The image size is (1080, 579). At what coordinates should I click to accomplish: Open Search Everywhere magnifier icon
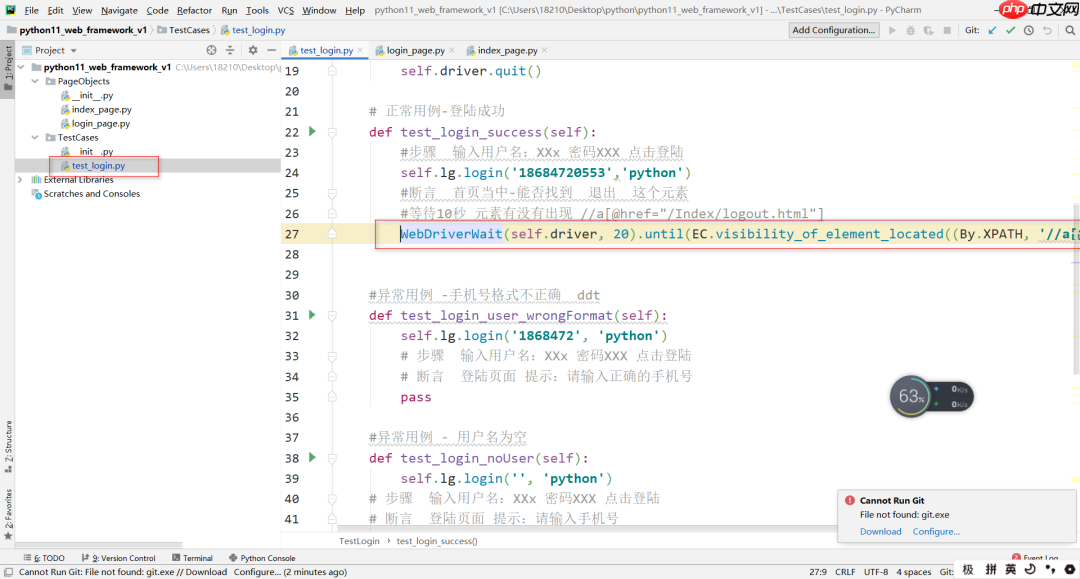tap(1070, 30)
